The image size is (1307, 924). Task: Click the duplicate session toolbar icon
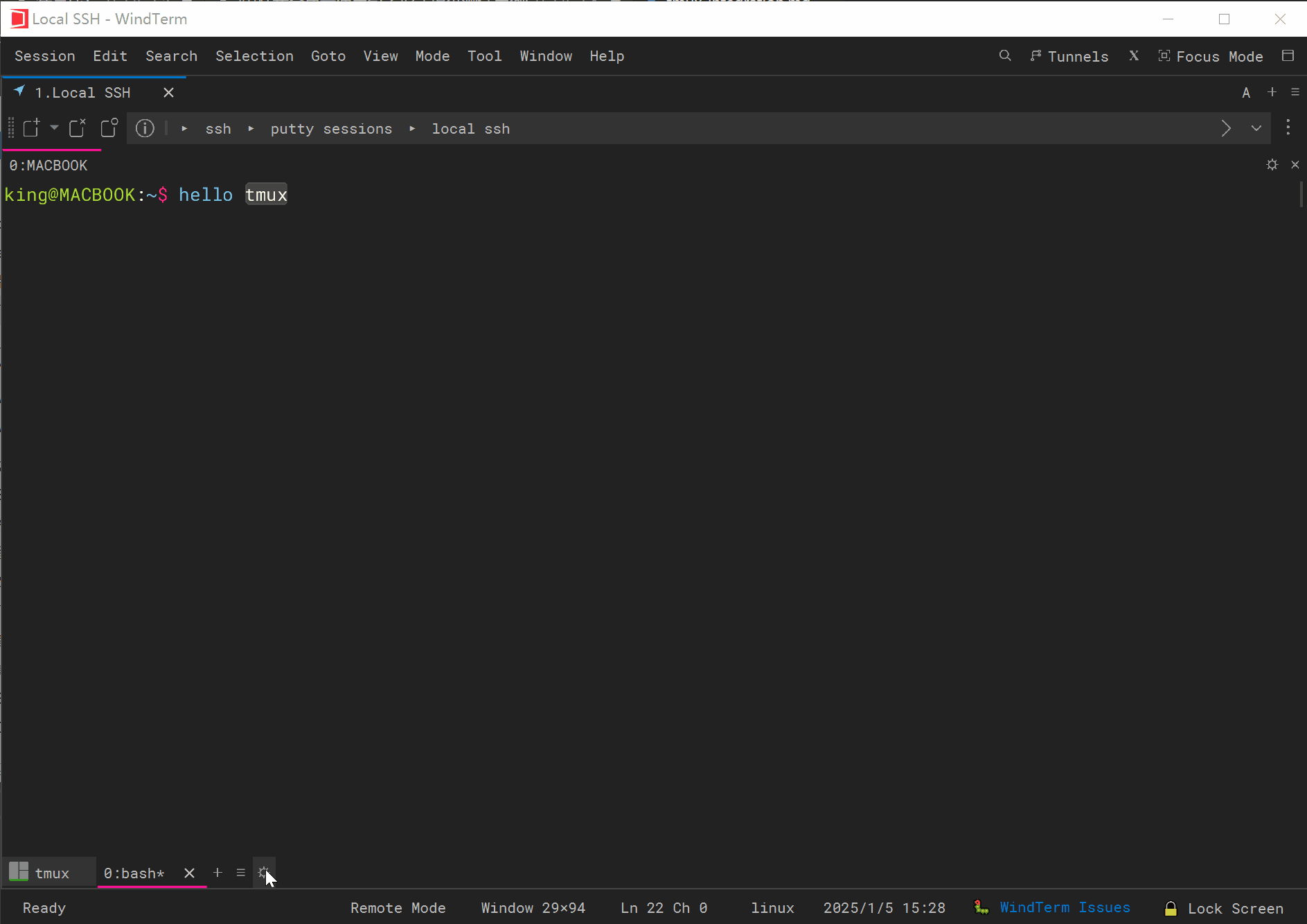(109, 128)
